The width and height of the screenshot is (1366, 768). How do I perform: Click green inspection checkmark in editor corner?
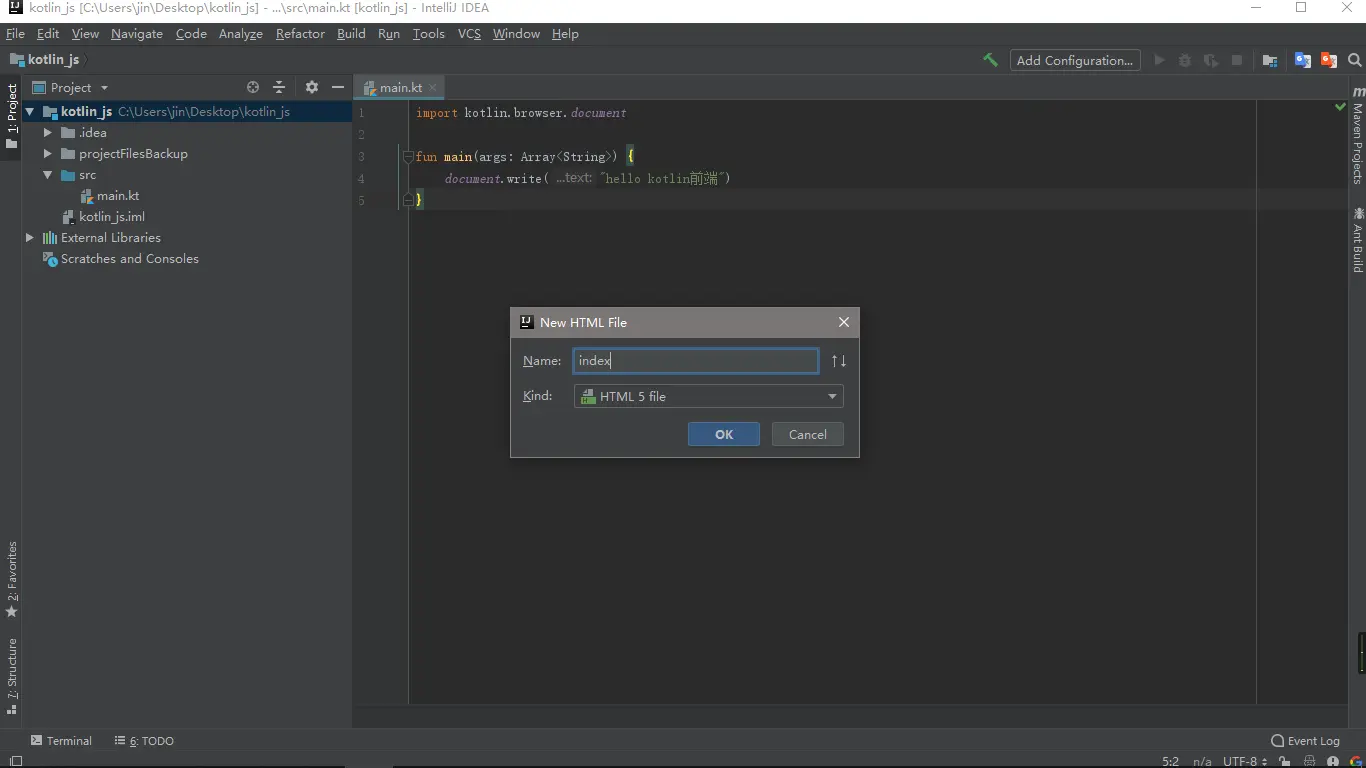pyautogui.click(x=1340, y=106)
